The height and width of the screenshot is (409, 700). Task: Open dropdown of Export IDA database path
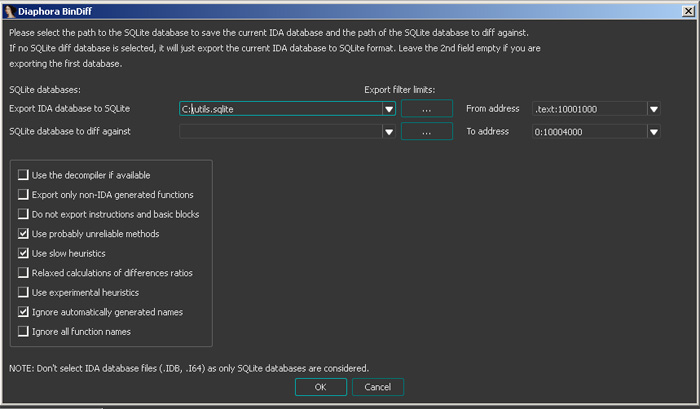pos(389,109)
